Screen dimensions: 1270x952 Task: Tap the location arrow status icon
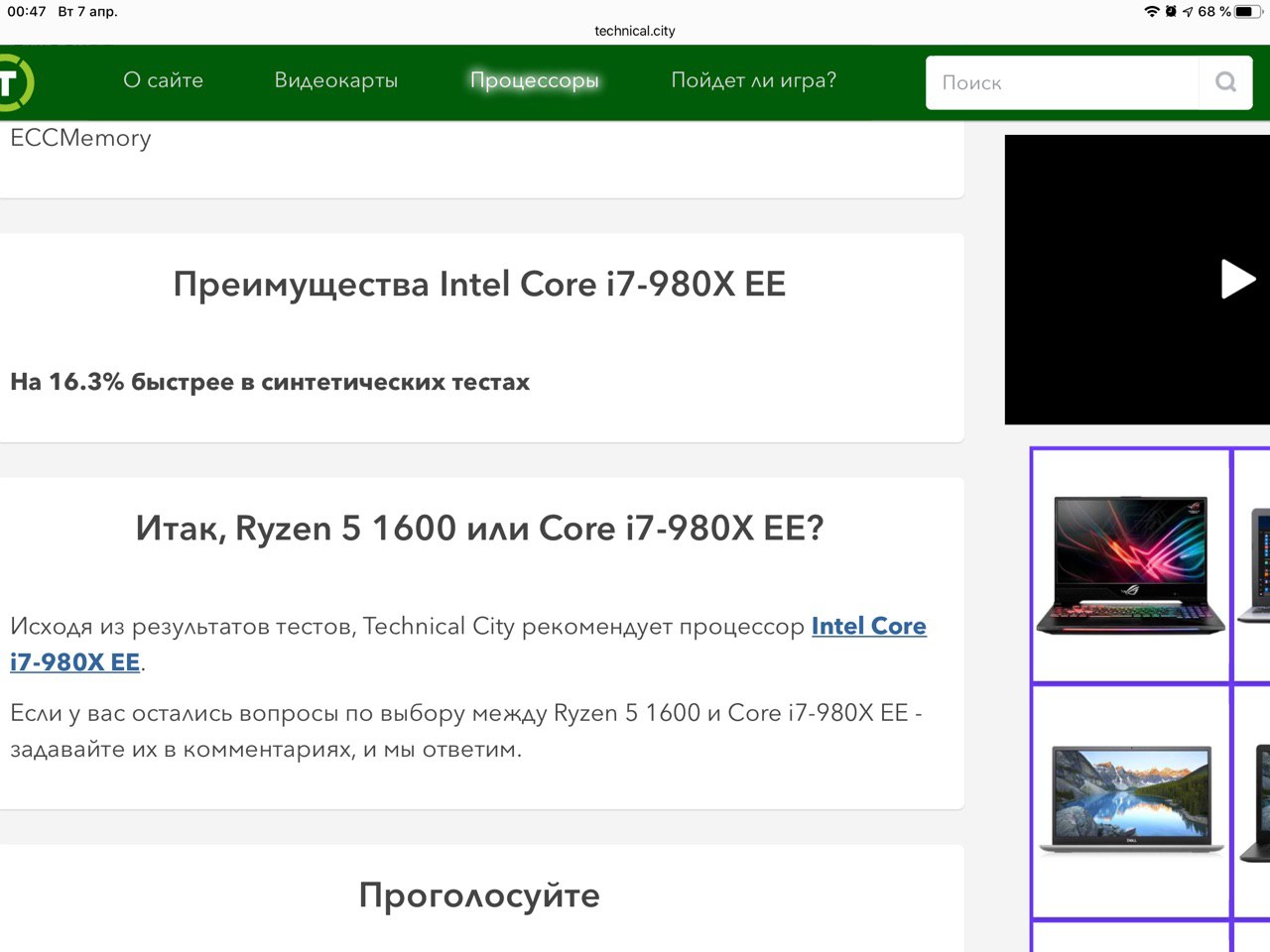[1188, 12]
